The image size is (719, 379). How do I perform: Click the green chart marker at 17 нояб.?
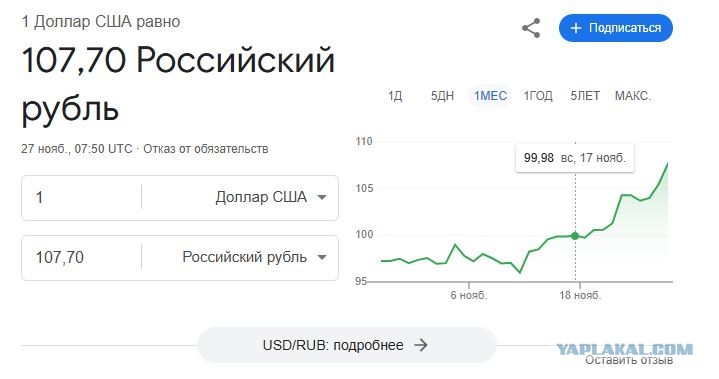(x=575, y=236)
